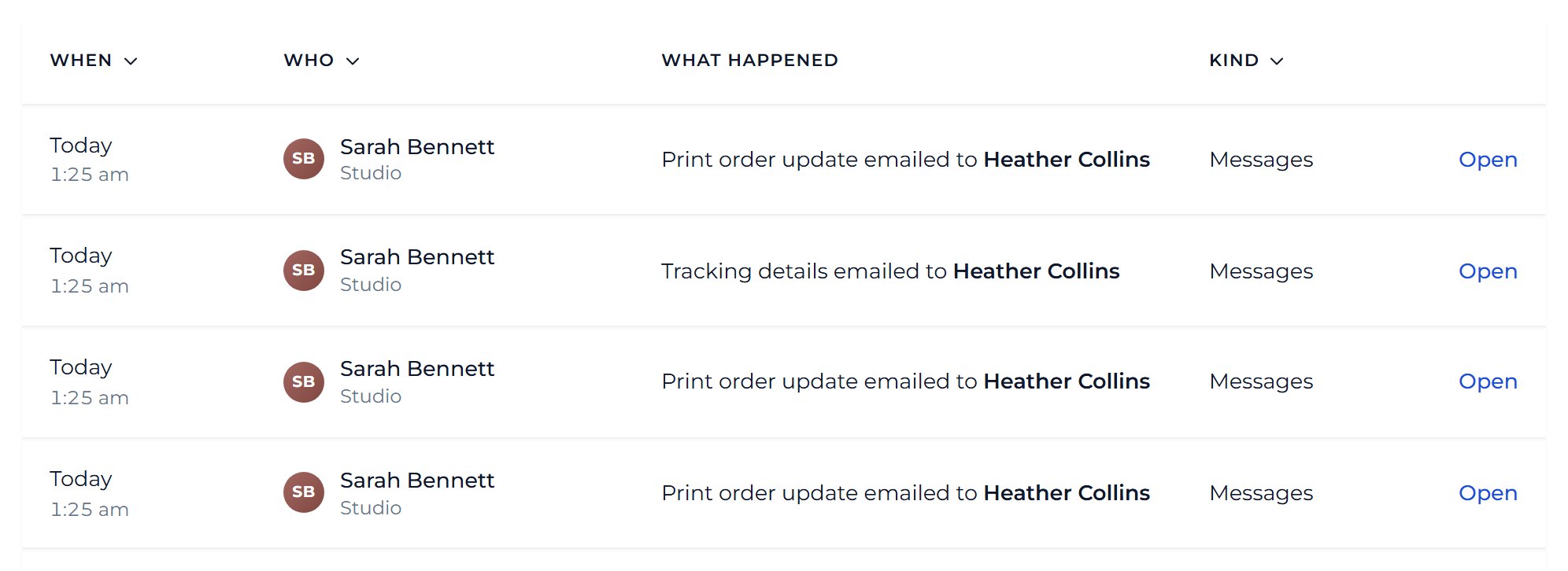Click Messages kind in the first row

1261,160
